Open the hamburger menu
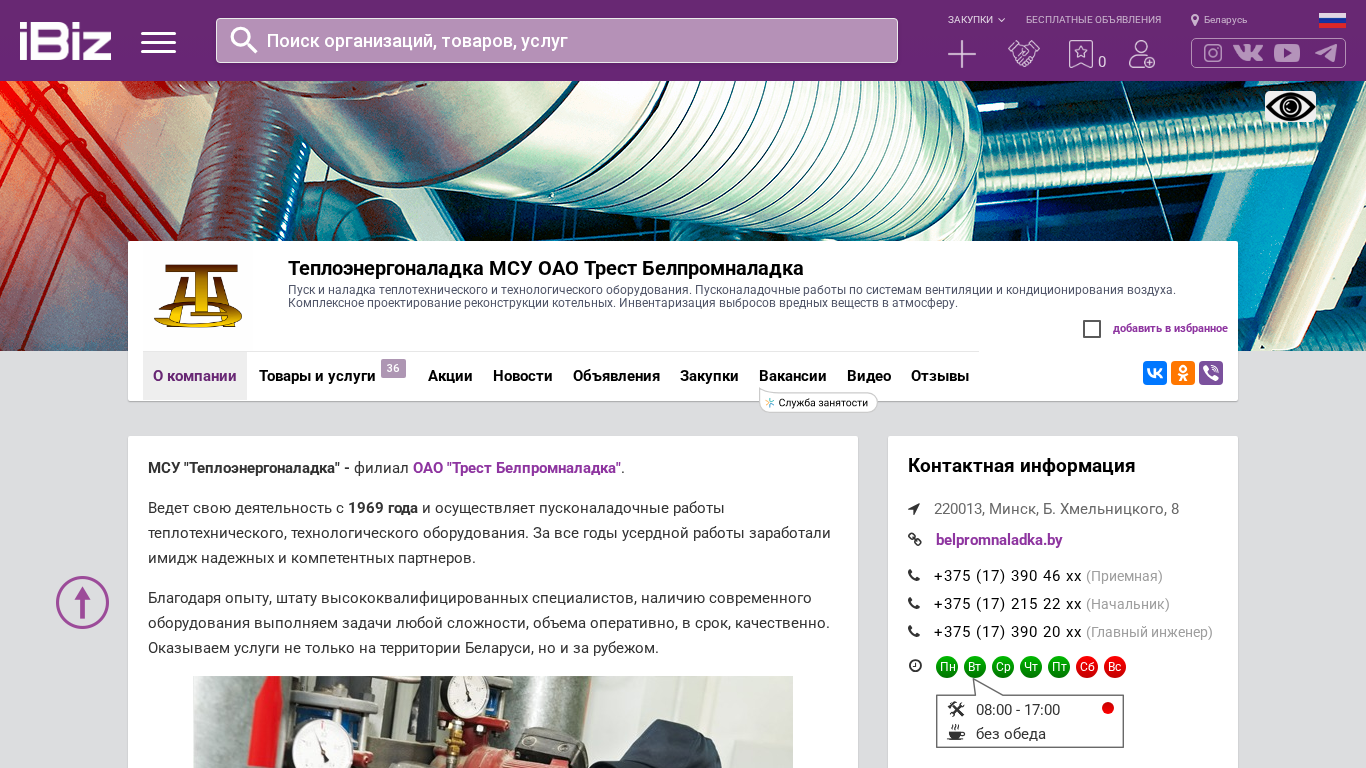1366x768 pixels. click(158, 42)
